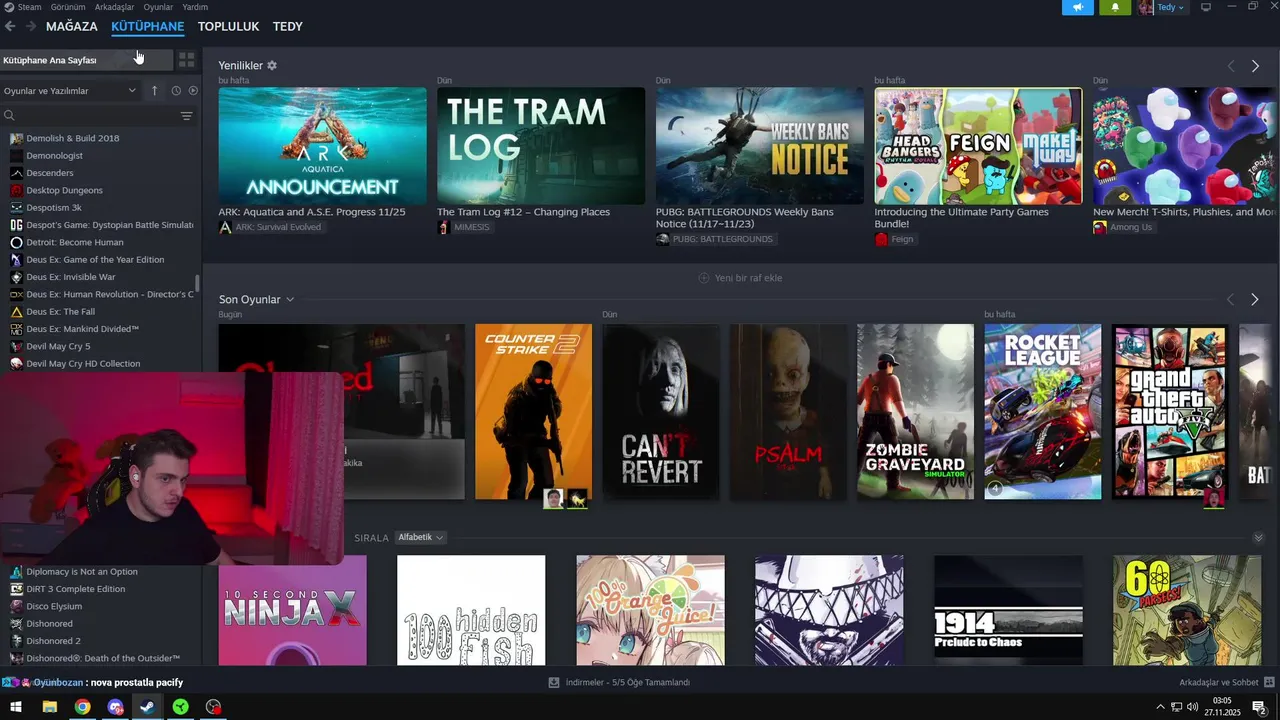Go back with the navigation arrow

[10, 26]
